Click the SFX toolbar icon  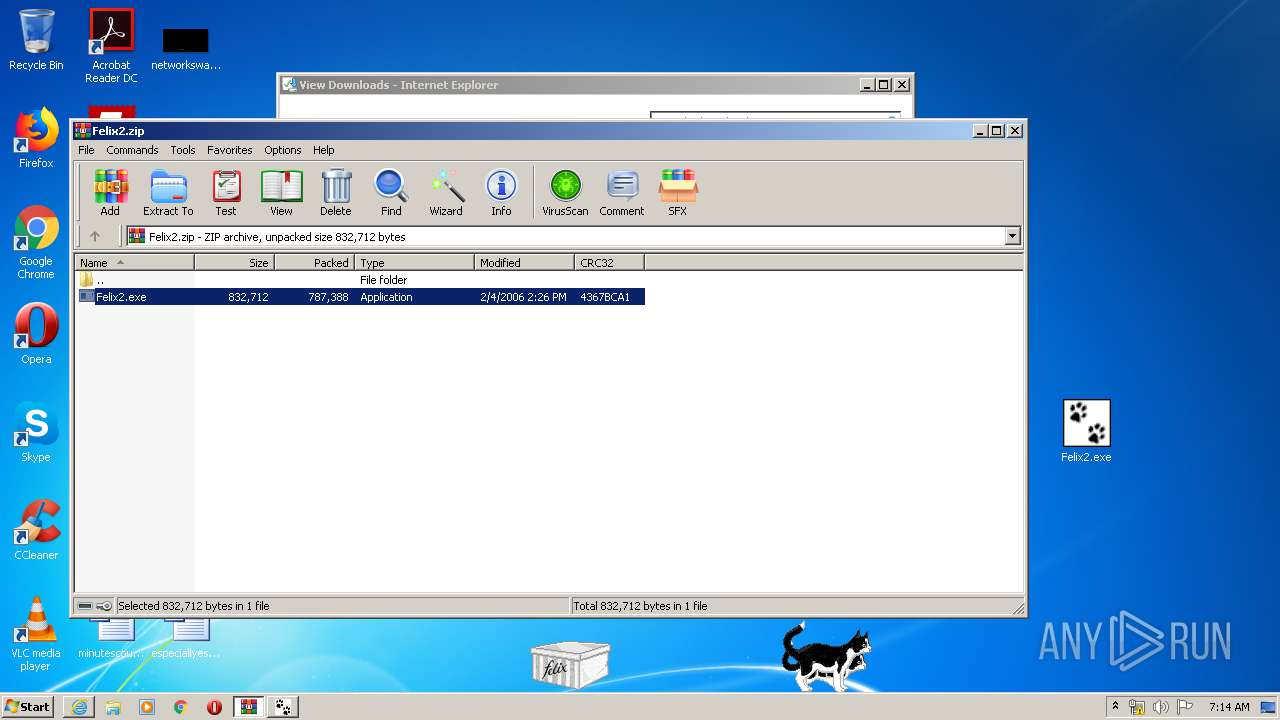click(677, 192)
